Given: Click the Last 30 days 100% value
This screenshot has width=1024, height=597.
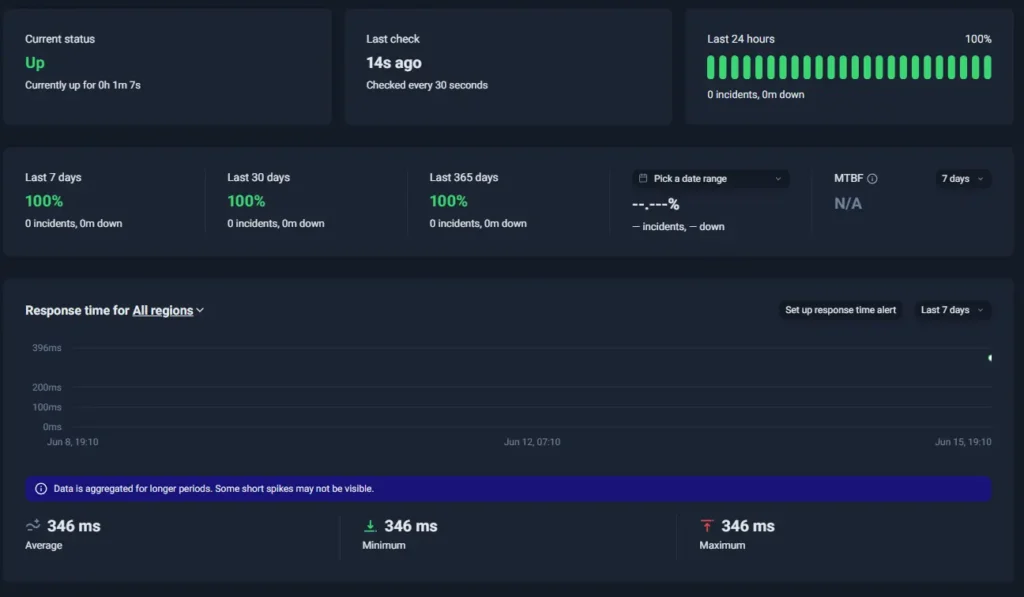Looking at the screenshot, I should tap(246, 201).
